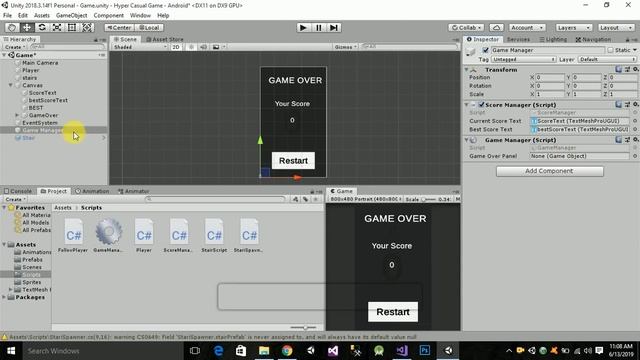Image resolution: width=640 pixels, height=360 pixels.
Task: Open Window menu
Action: coord(140,16)
